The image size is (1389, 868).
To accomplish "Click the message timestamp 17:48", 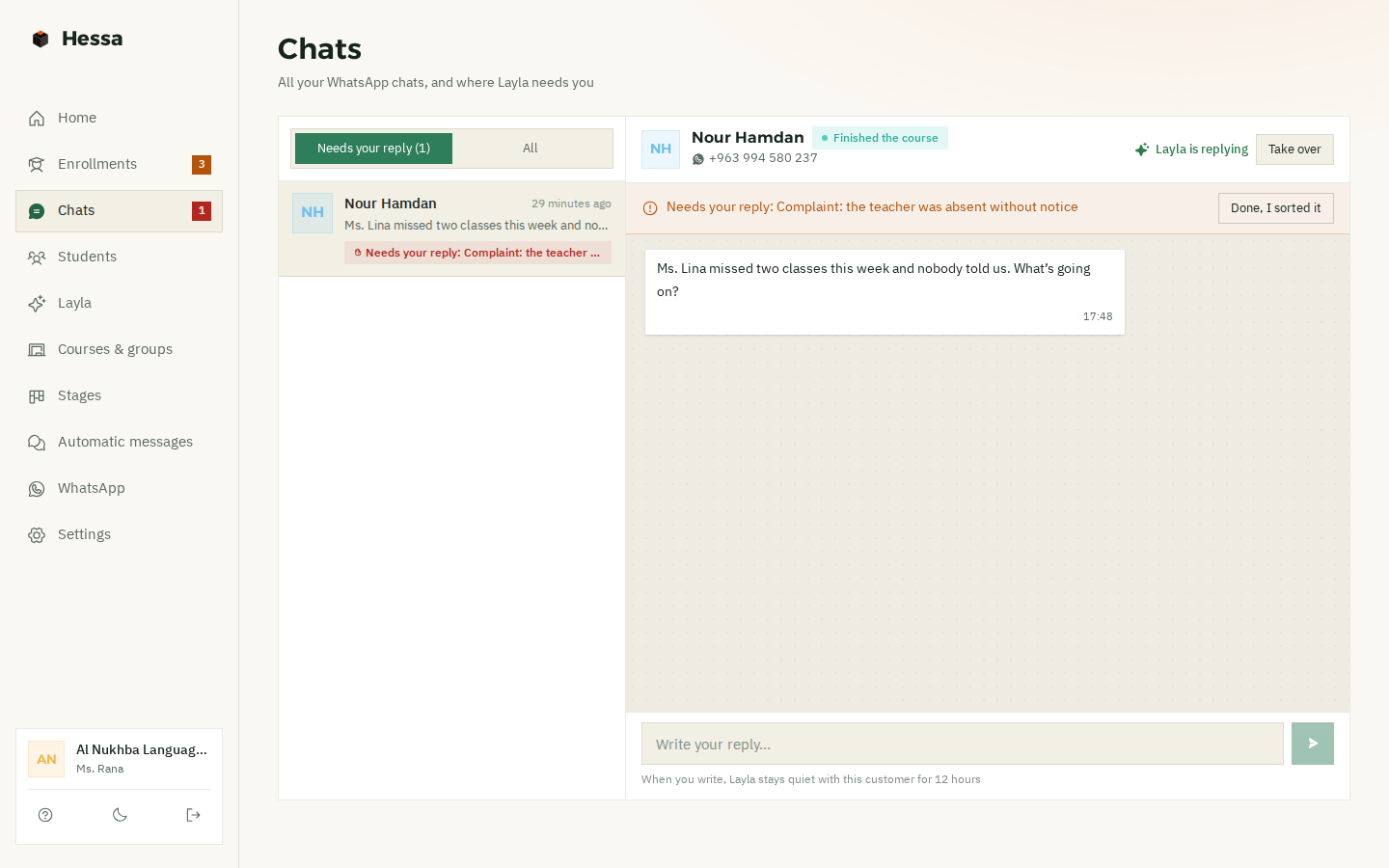I will [1098, 316].
